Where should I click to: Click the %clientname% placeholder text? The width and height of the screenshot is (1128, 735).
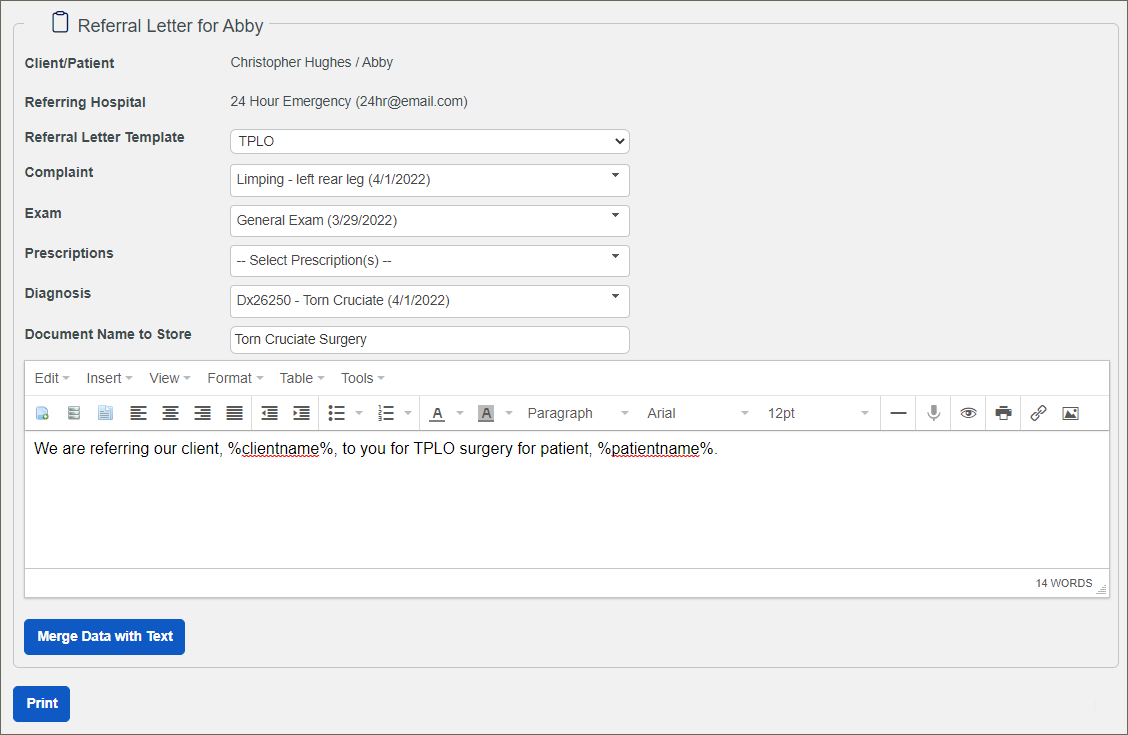[281, 449]
